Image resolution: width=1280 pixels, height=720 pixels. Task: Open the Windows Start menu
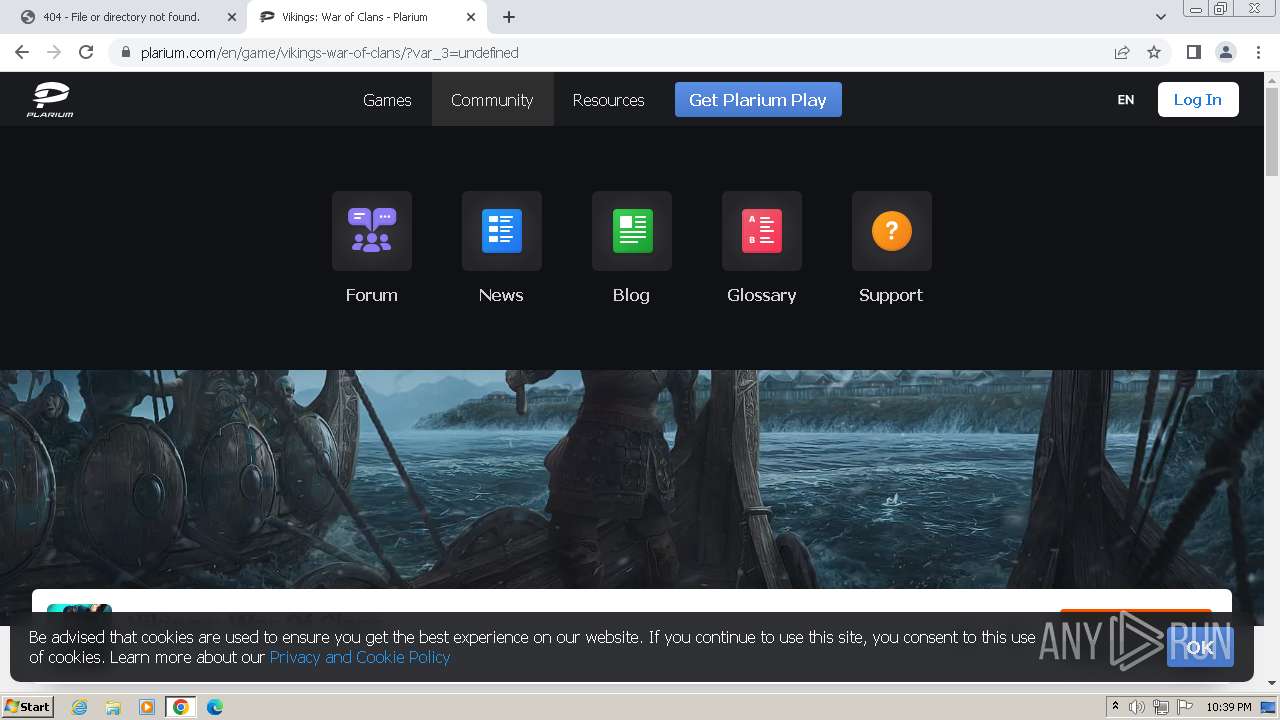coord(27,707)
